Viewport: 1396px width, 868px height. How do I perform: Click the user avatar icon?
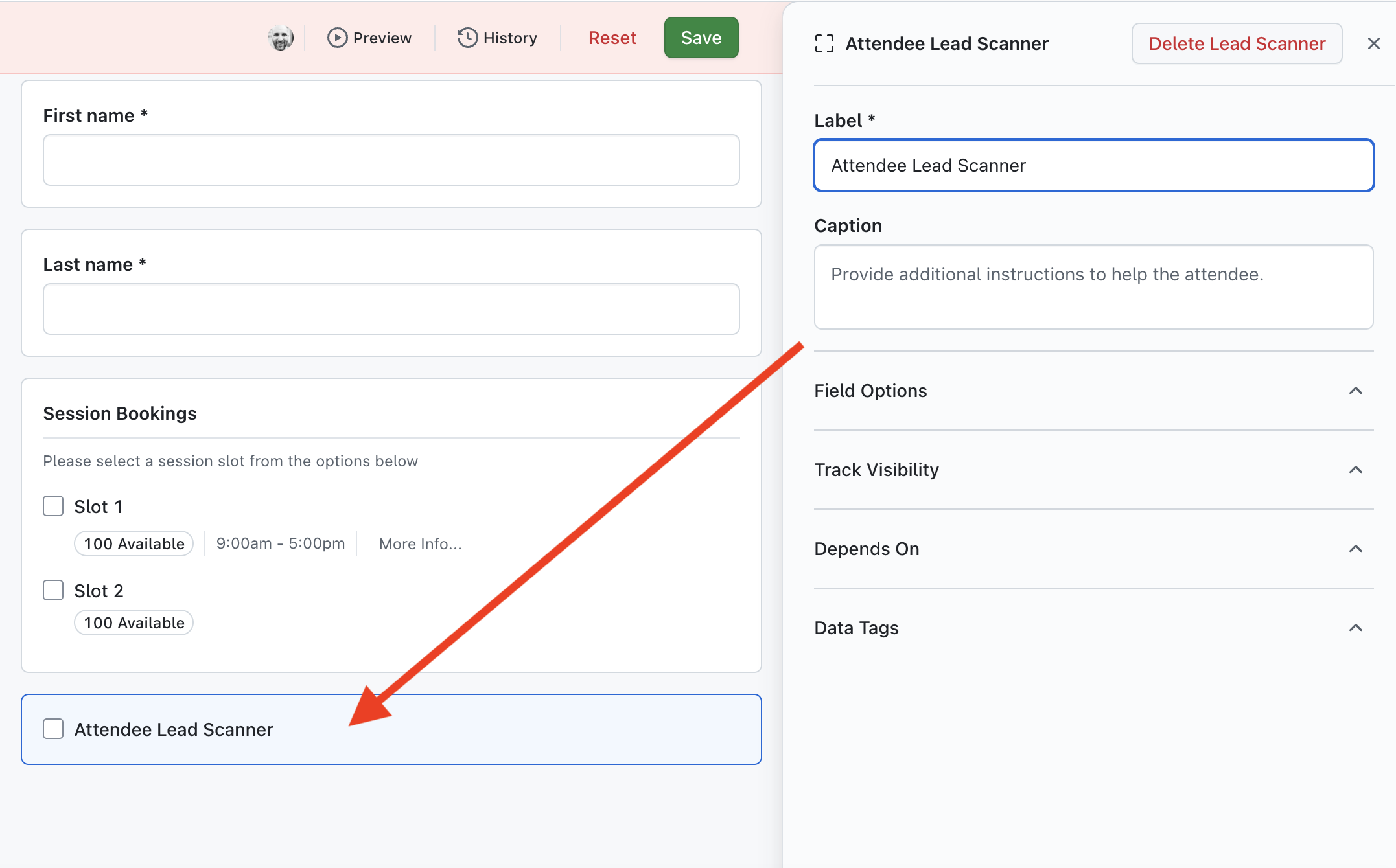[x=280, y=38]
